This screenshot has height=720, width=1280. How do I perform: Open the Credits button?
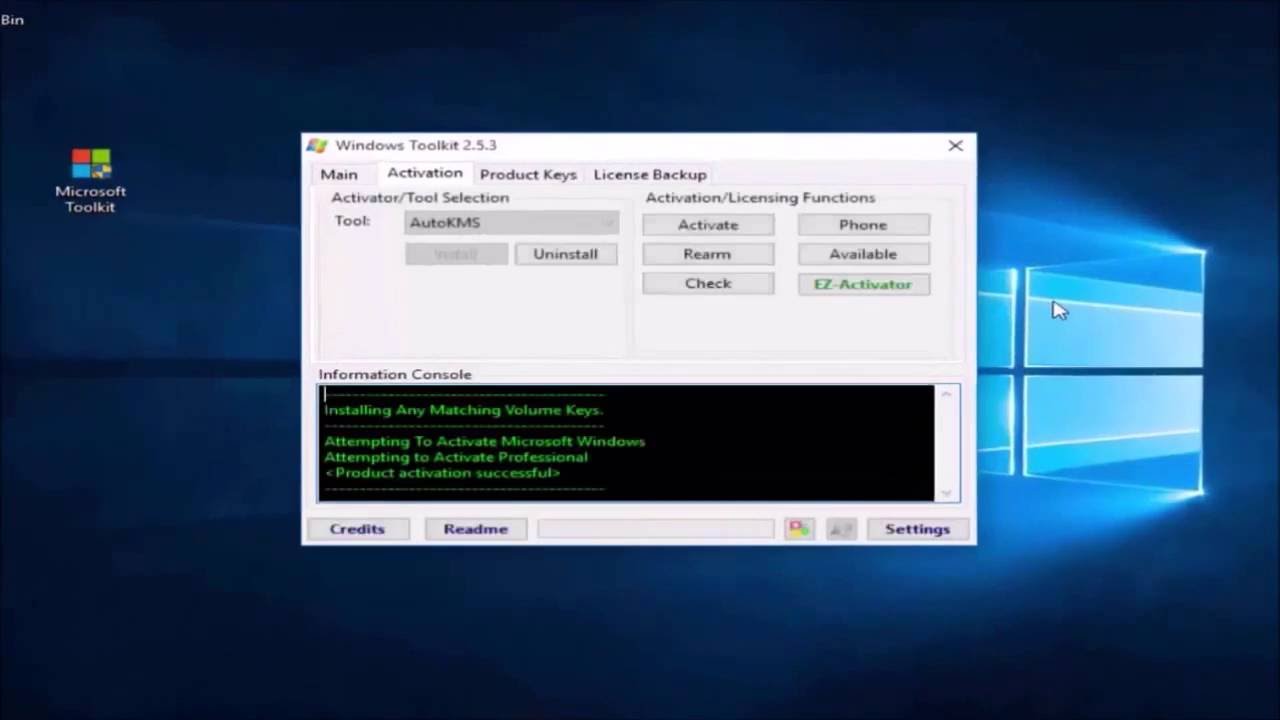tap(357, 529)
